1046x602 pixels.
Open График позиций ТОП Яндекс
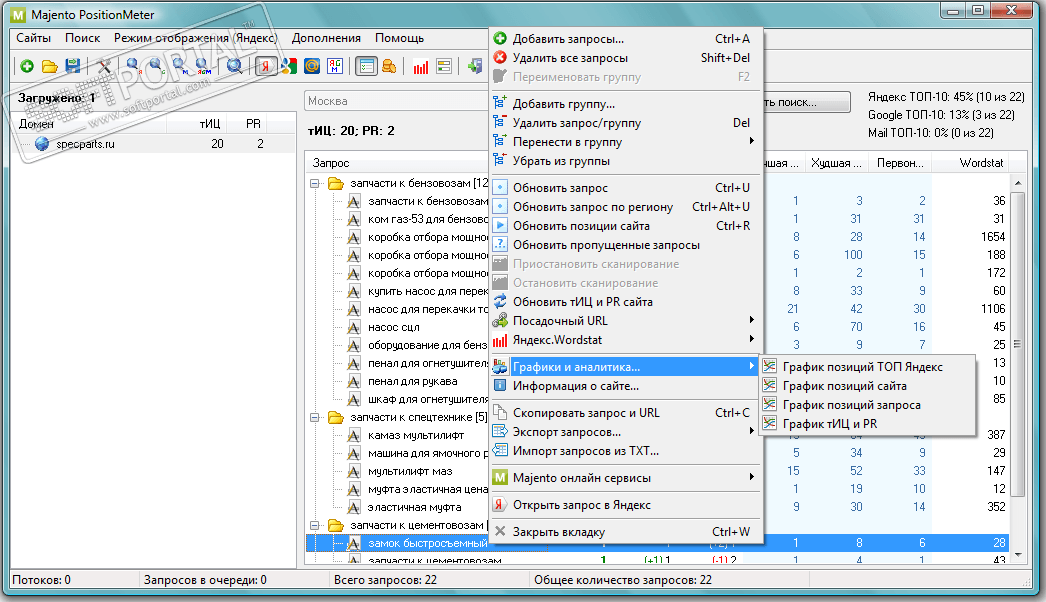(868, 366)
